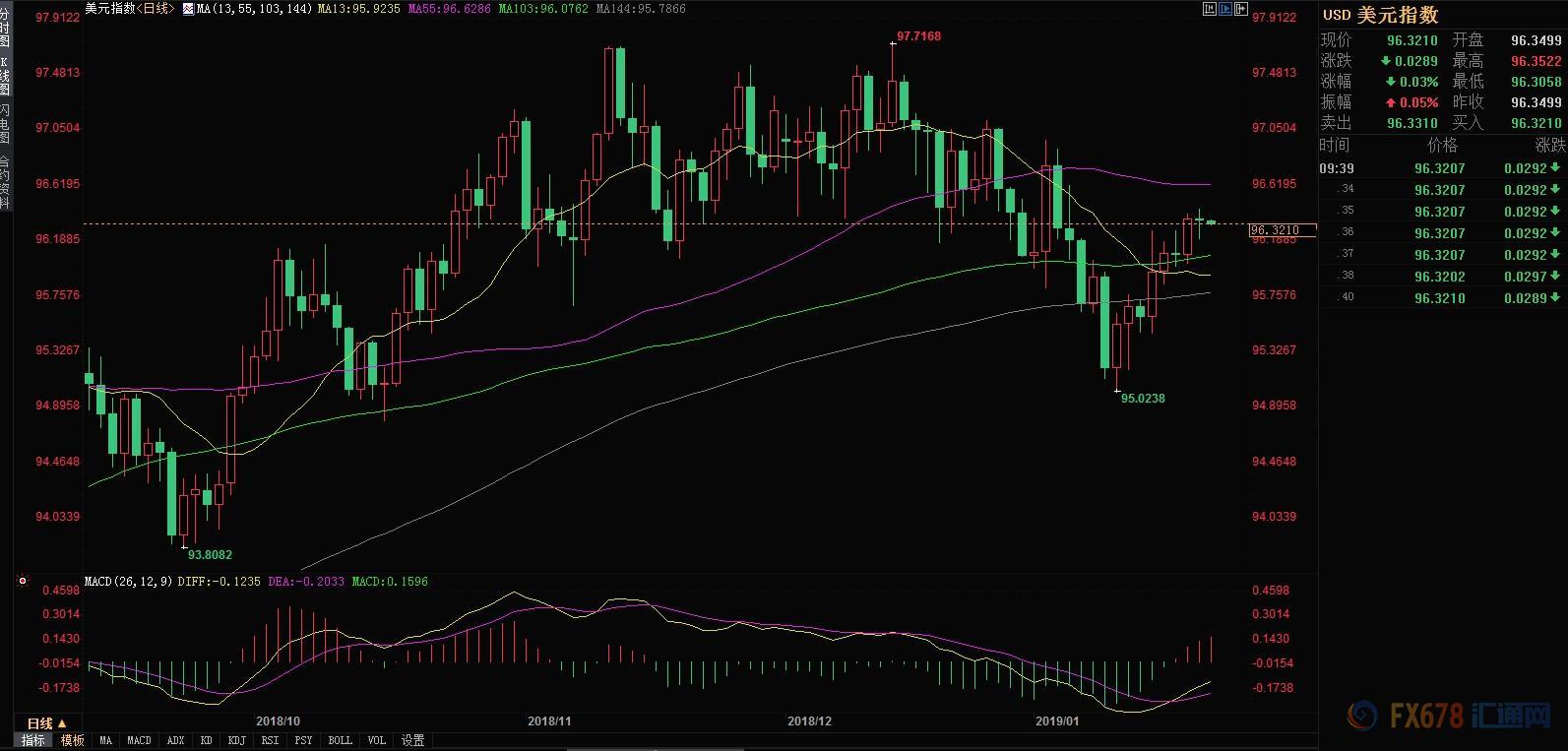Viewport: 1568px width, 751px height.
Task: Click the 最高 value 96.3522
Action: pos(1537,61)
